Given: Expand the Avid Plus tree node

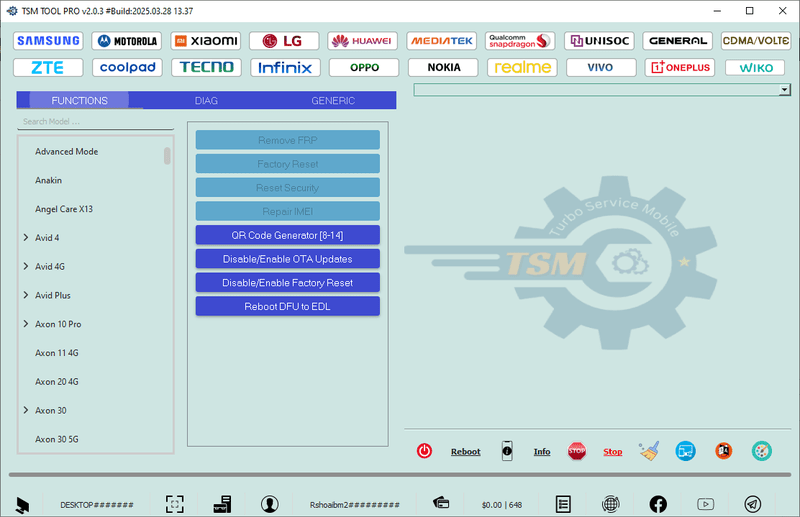Looking at the screenshot, I should pos(26,295).
